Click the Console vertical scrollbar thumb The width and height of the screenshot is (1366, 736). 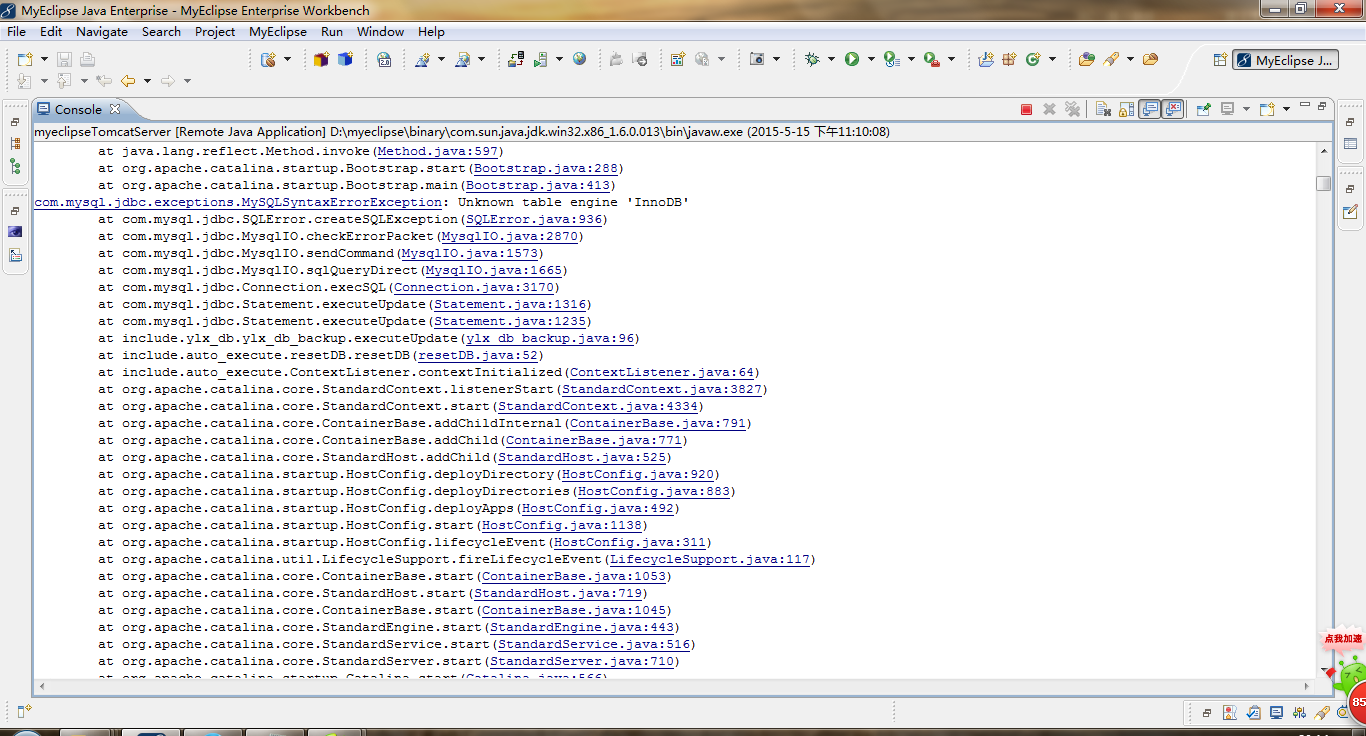point(1323,183)
